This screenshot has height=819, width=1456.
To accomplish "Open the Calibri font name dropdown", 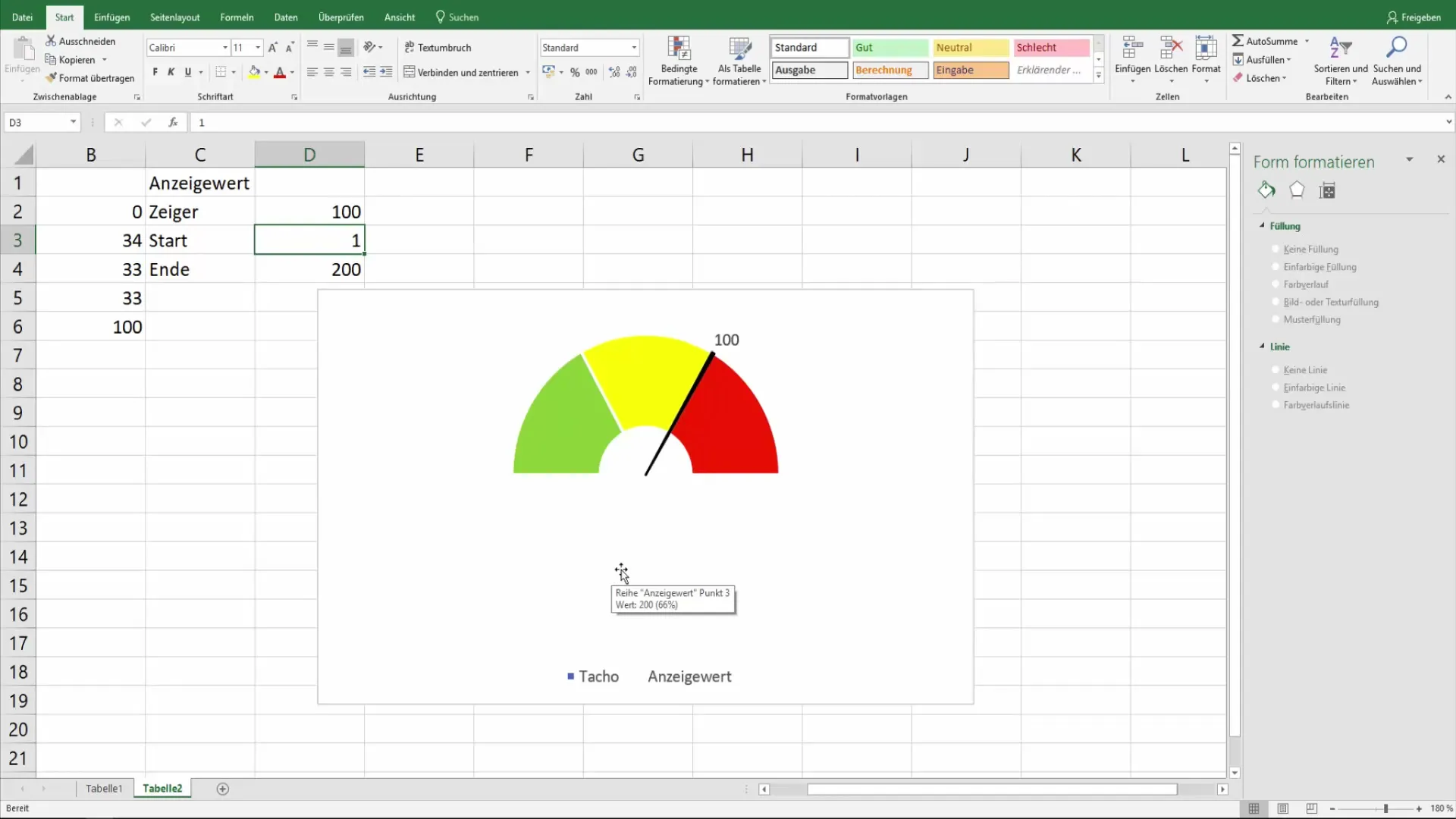I will (225, 47).
